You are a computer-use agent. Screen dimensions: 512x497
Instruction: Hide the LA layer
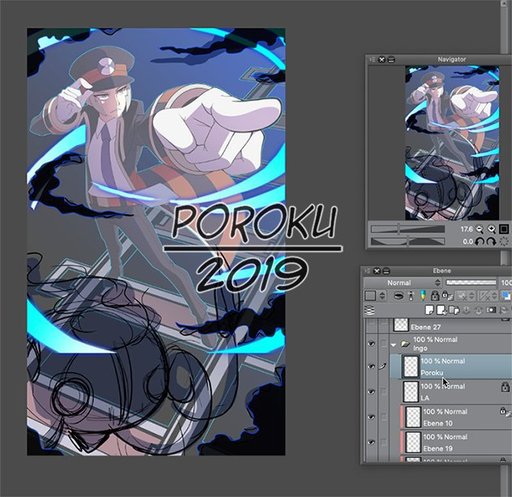371,392
